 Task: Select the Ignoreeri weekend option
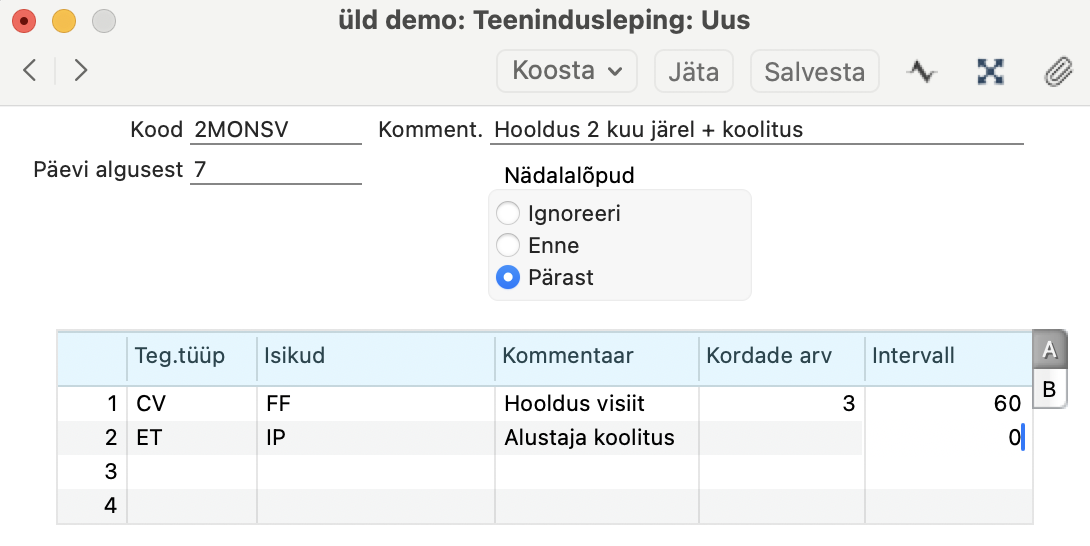[508, 213]
